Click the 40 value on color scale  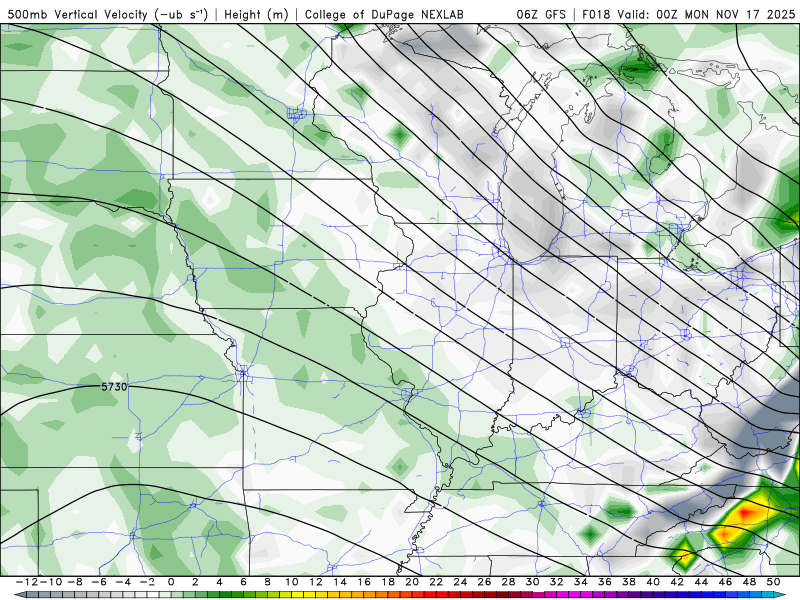pos(653,582)
